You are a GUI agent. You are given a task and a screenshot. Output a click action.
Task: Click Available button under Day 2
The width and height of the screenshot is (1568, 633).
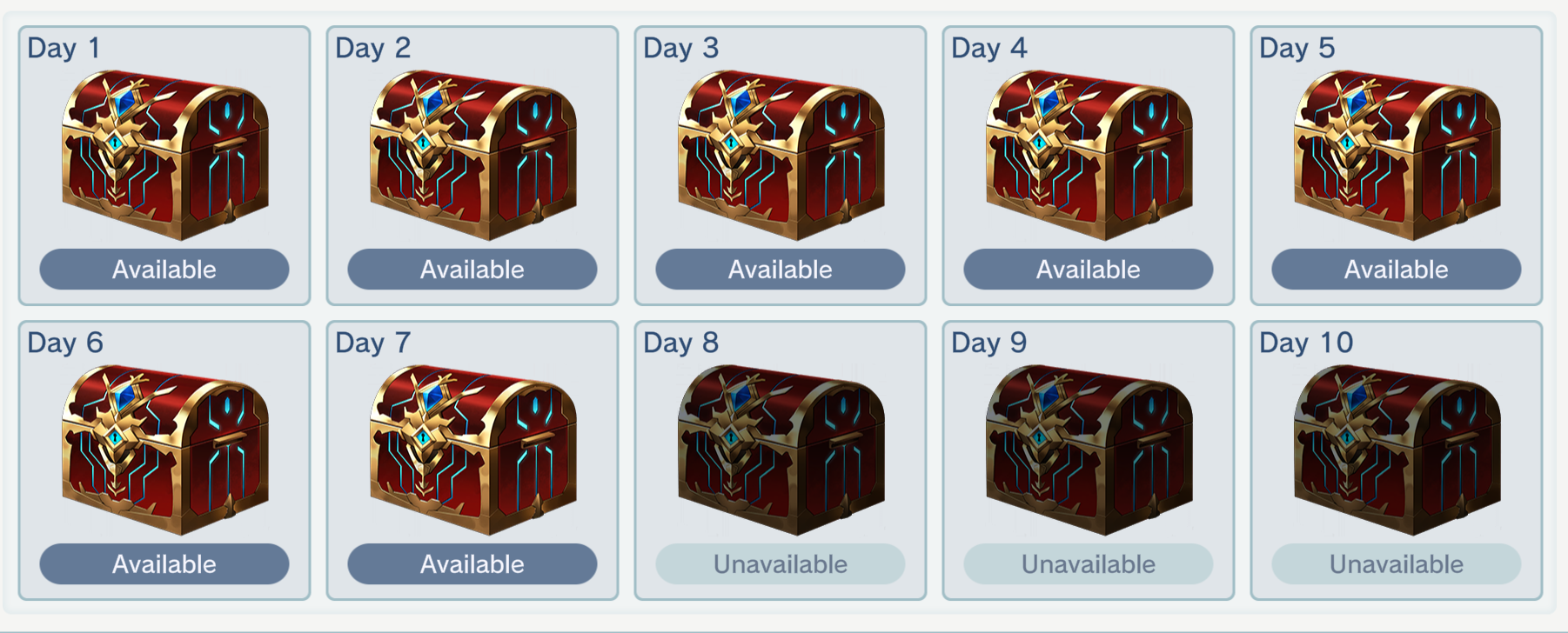pyautogui.click(x=472, y=270)
